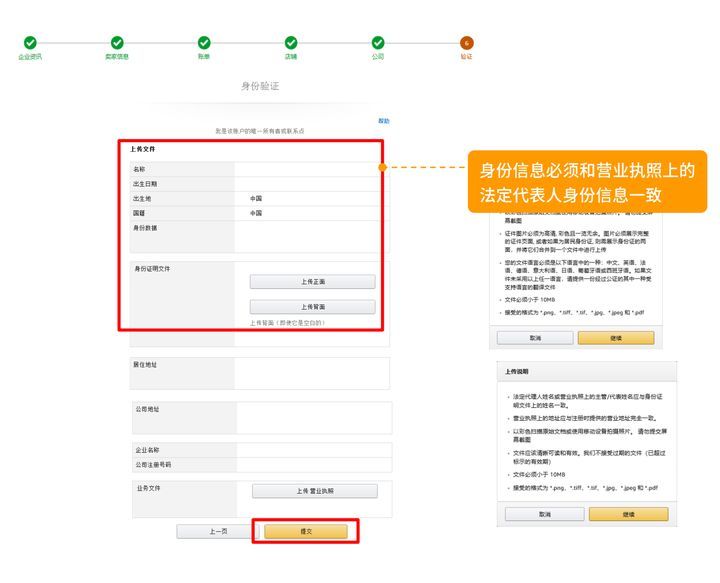Click the 上传文件 section heading

click(x=142, y=149)
